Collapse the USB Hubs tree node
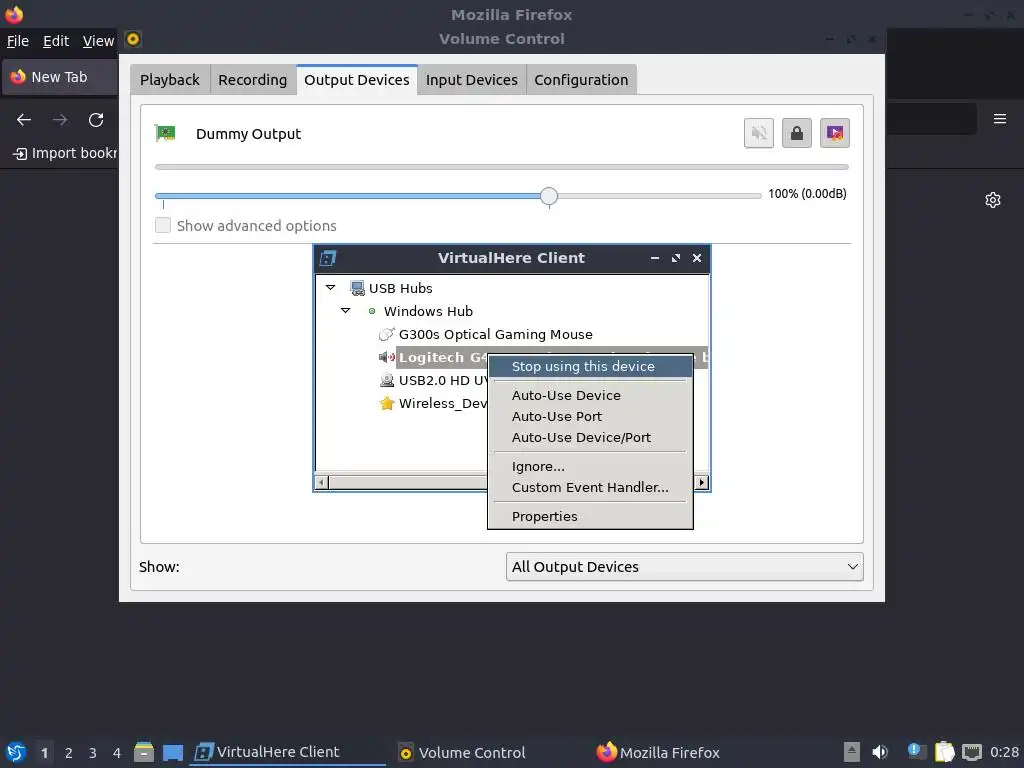The height and width of the screenshot is (768, 1024). (x=330, y=288)
